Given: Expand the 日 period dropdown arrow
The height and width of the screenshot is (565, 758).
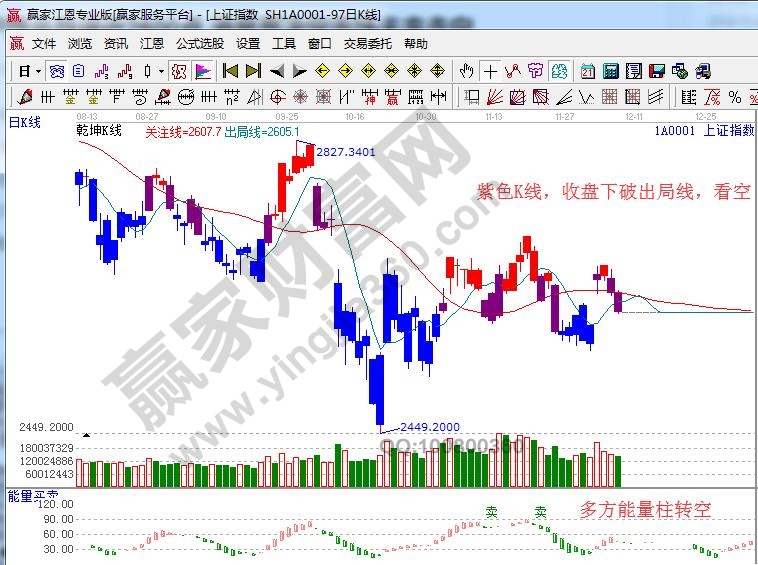Looking at the screenshot, I should click(x=38, y=71).
